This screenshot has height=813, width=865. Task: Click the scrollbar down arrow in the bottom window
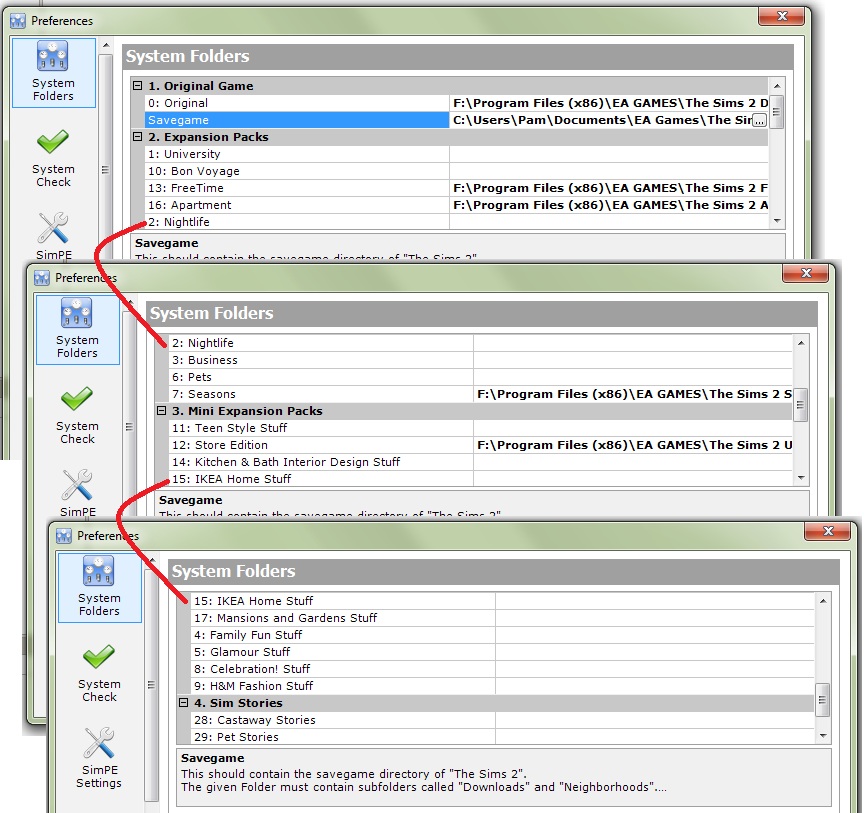(824, 738)
